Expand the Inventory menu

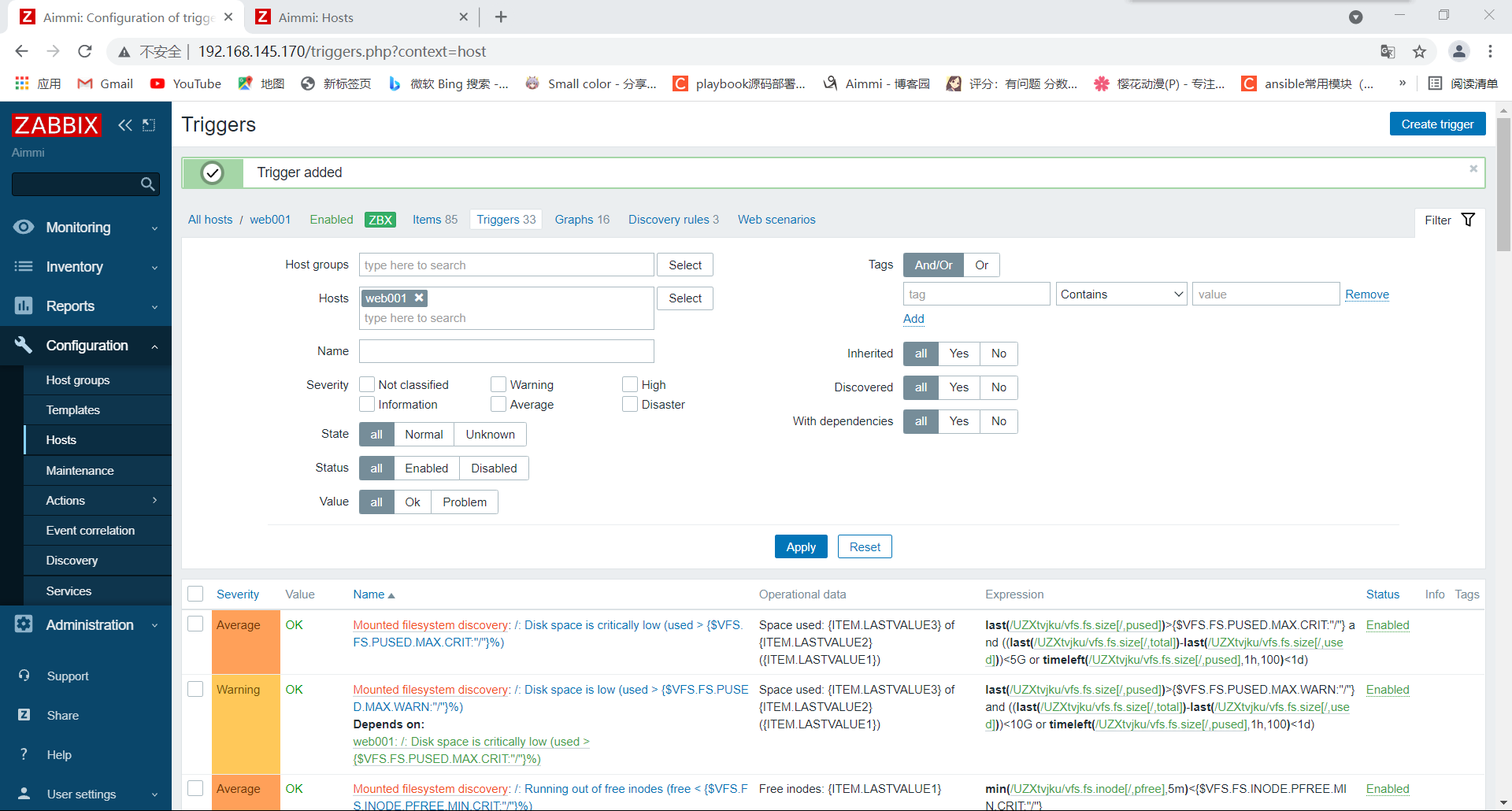(86, 267)
